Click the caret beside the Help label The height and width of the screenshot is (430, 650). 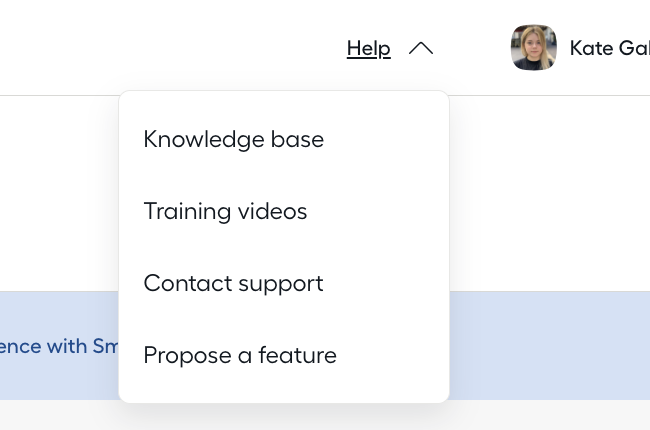click(x=421, y=48)
